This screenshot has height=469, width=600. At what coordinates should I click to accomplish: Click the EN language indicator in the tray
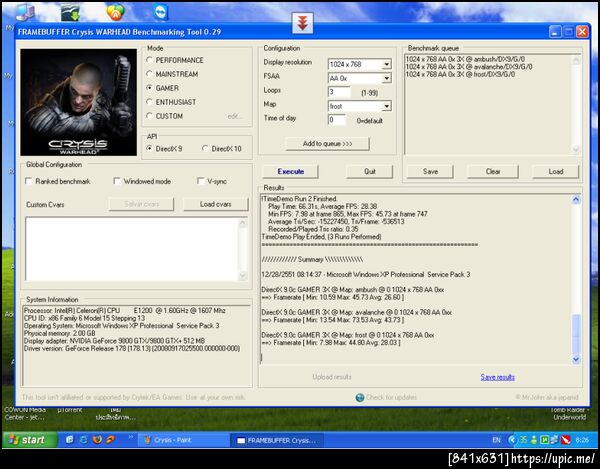click(x=496, y=440)
